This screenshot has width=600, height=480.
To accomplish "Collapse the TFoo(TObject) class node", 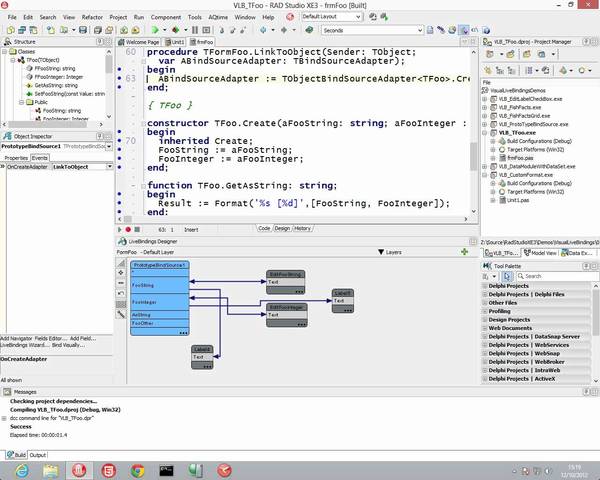I will (x=14, y=61).
